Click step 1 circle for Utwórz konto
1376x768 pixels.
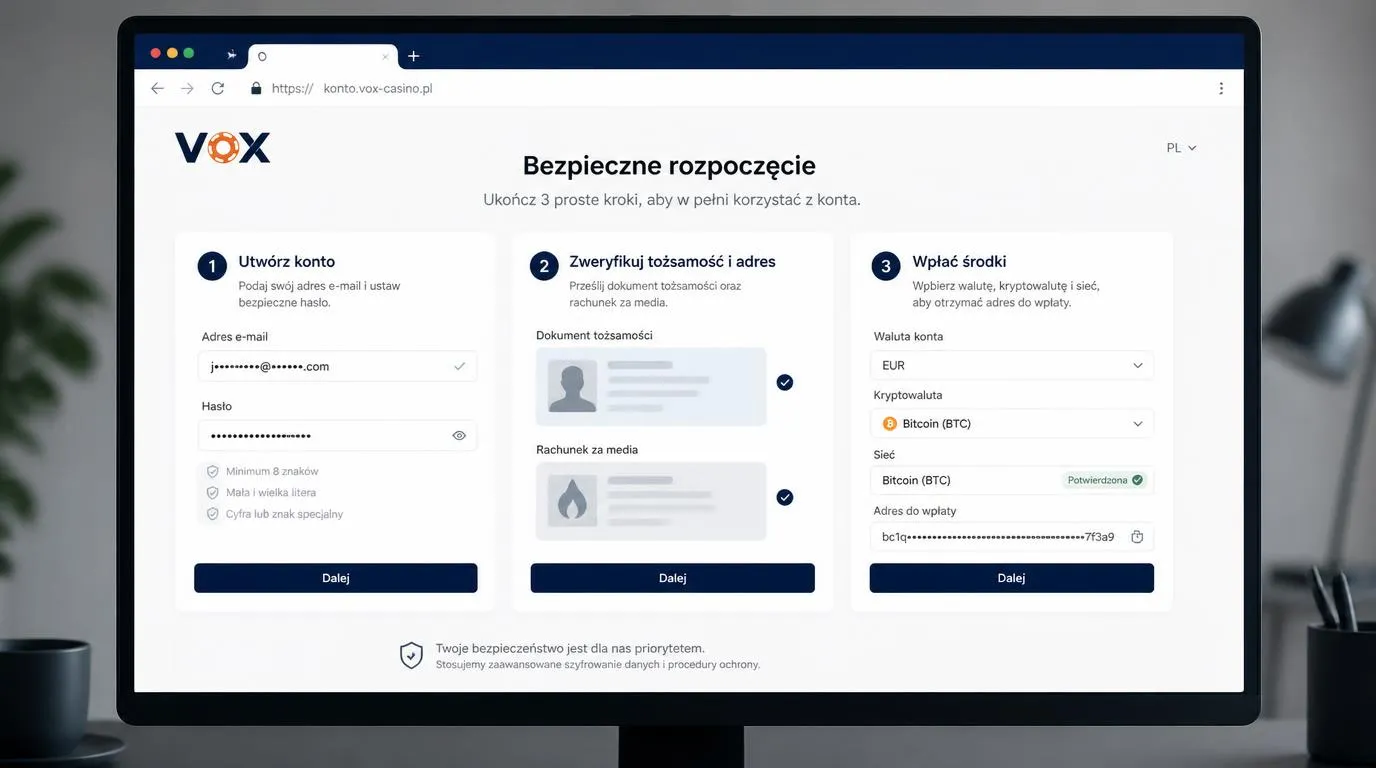click(212, 266)
